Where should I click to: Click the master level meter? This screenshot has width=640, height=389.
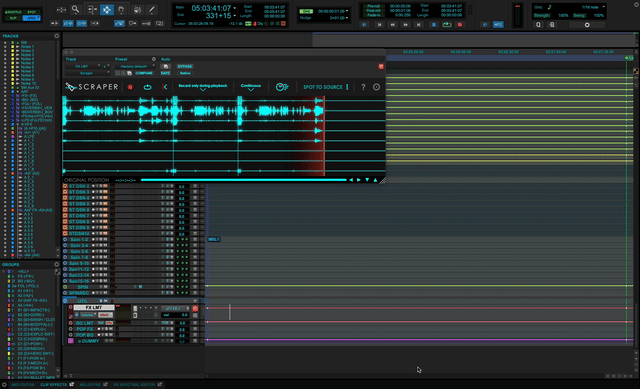[518, 16]
